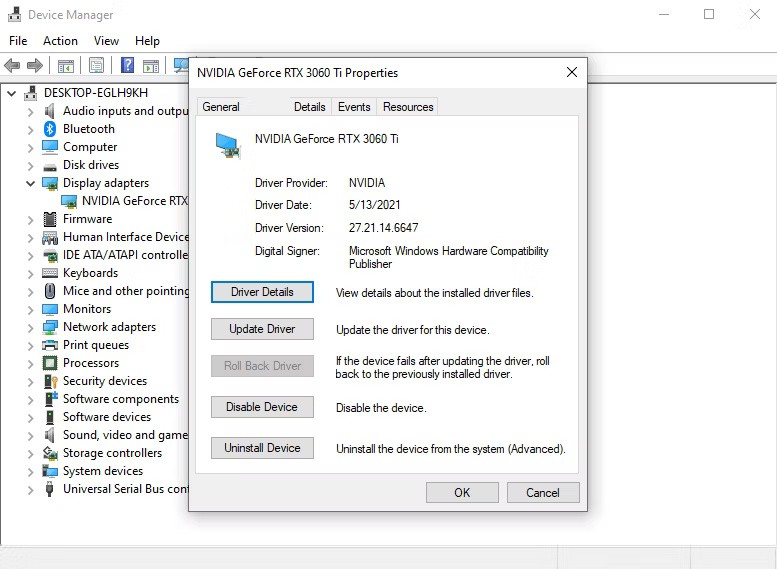The height and width of the screenshot is (569, 777).
Task: Collapse the Display adapters tree node
Action: [31, 183]
